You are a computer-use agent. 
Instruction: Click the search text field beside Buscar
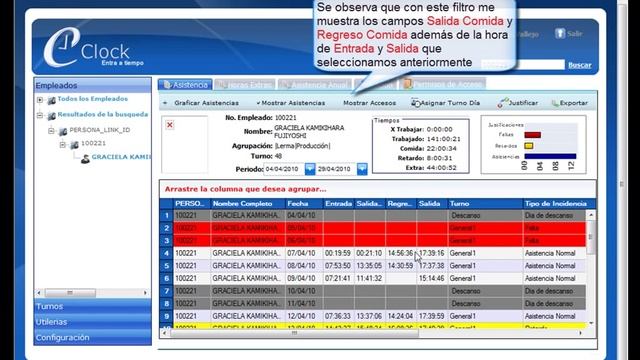pyautogui.click(x=523, y=64)
